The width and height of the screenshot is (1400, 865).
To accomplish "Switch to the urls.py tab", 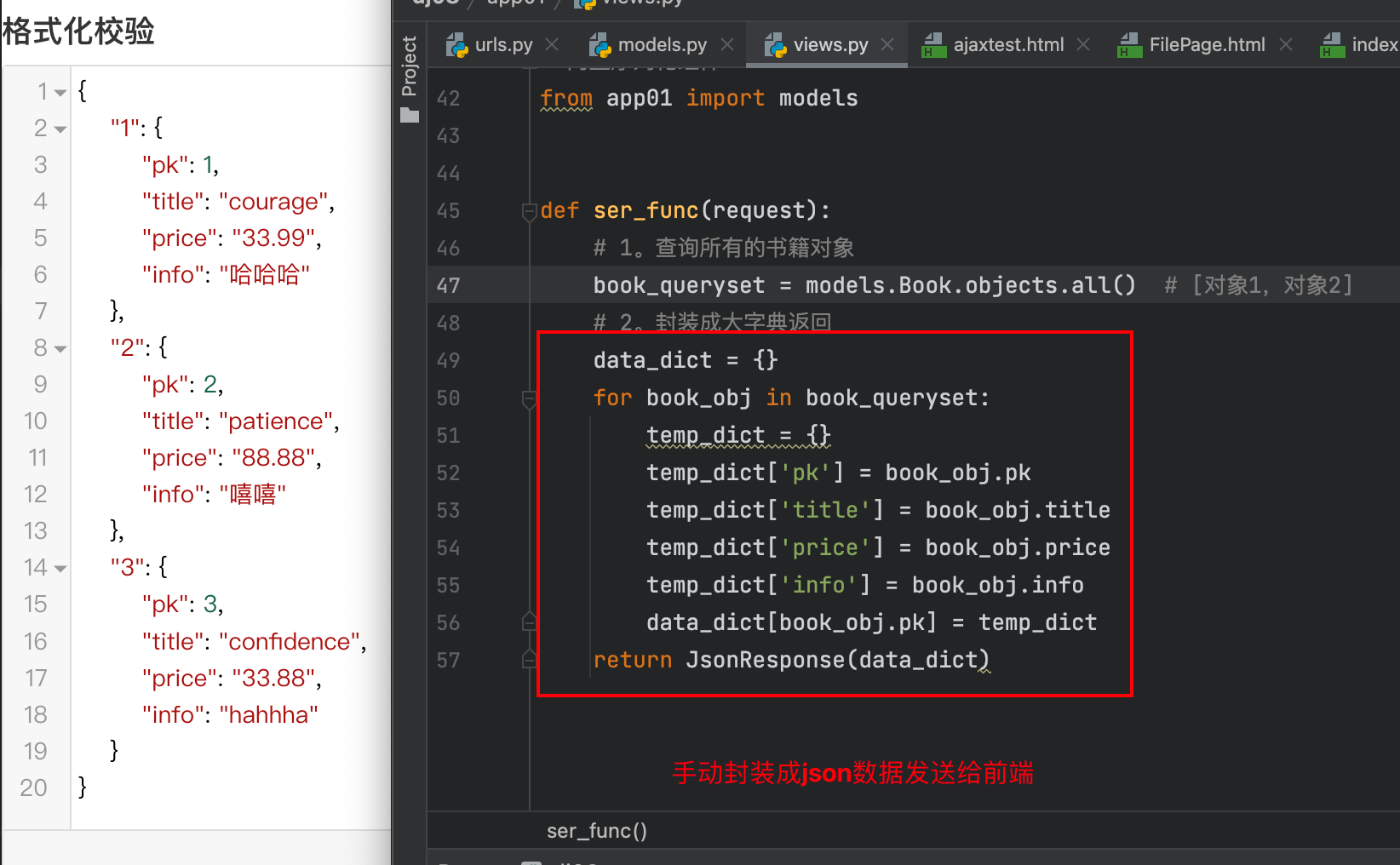I will coord(503,44).
